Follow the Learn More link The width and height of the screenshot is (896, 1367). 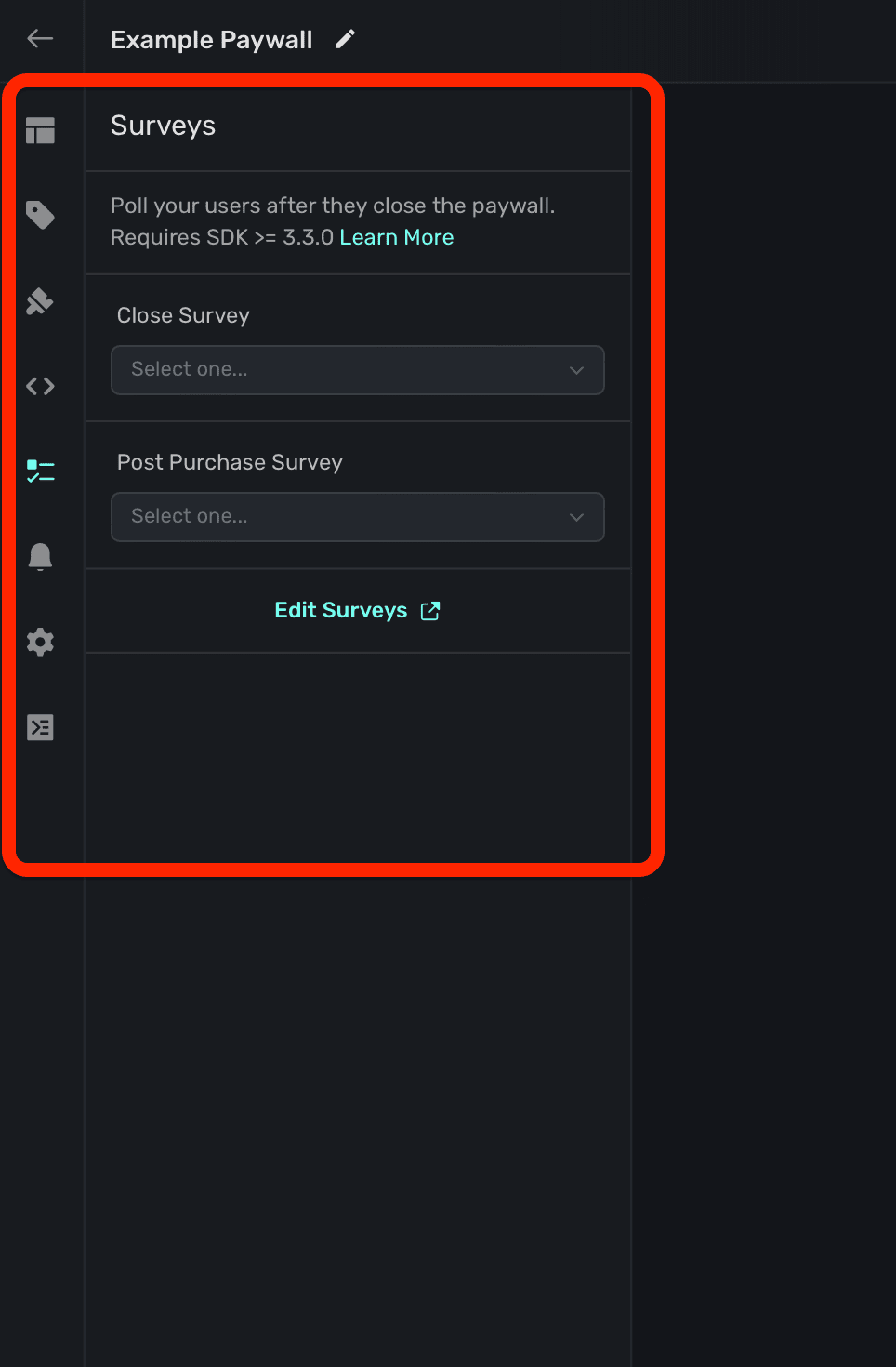pyautogui.click(x=397, y=237)
